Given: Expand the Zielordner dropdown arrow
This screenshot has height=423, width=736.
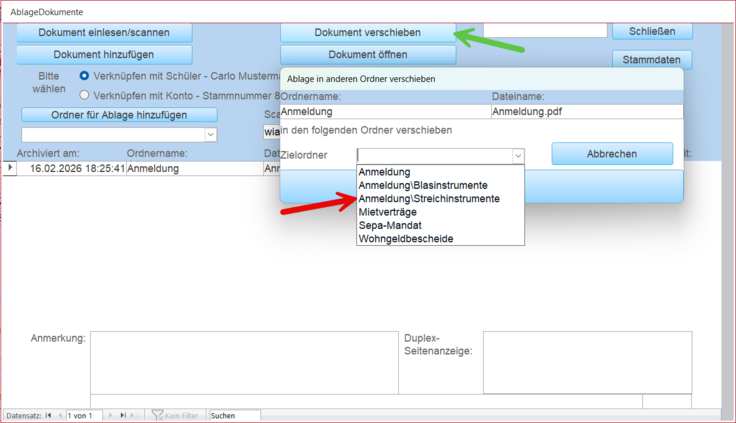Looking at the screenshot, I should point(517,156).
